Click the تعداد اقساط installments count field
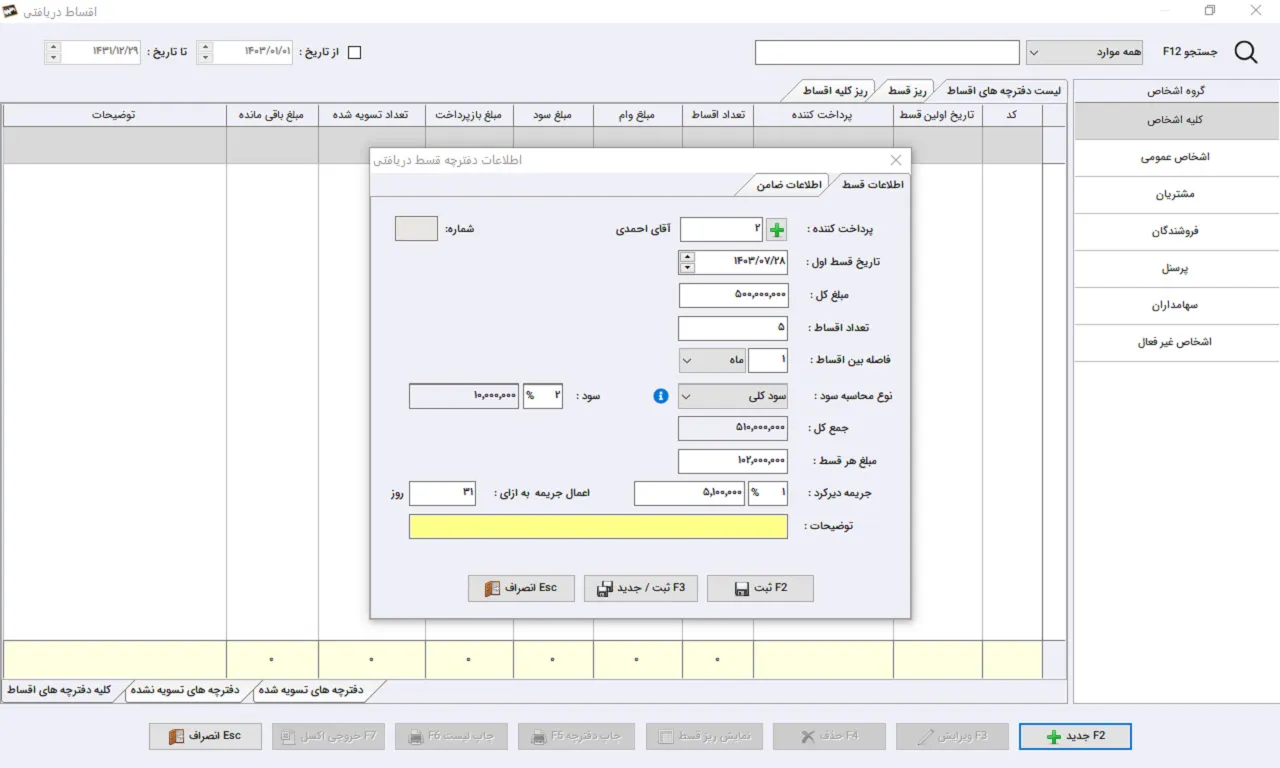This screenshot has width=1280, height=768. (x=733, y=328)
